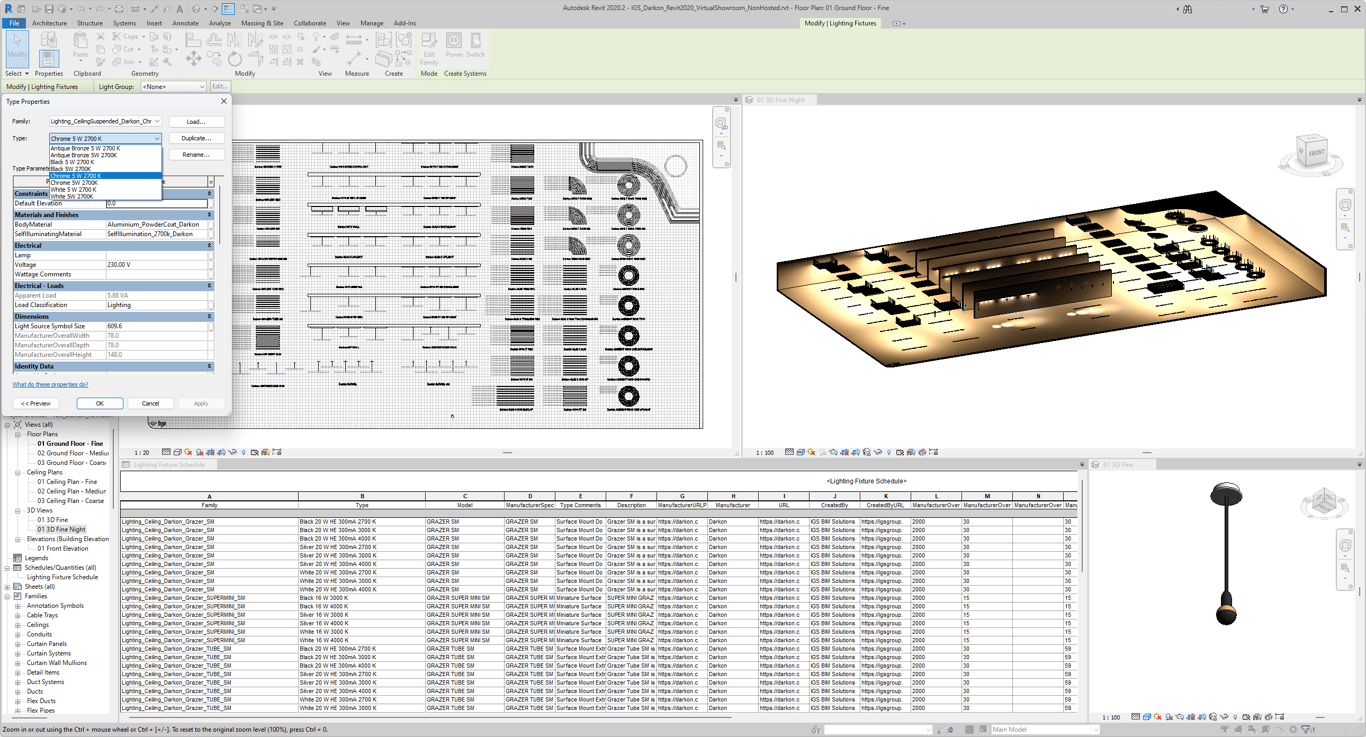Collapse the Ceiling Plans tree node
Image resolution: width=1366 pixels, height=737 pixels.
tap(18, 472)
